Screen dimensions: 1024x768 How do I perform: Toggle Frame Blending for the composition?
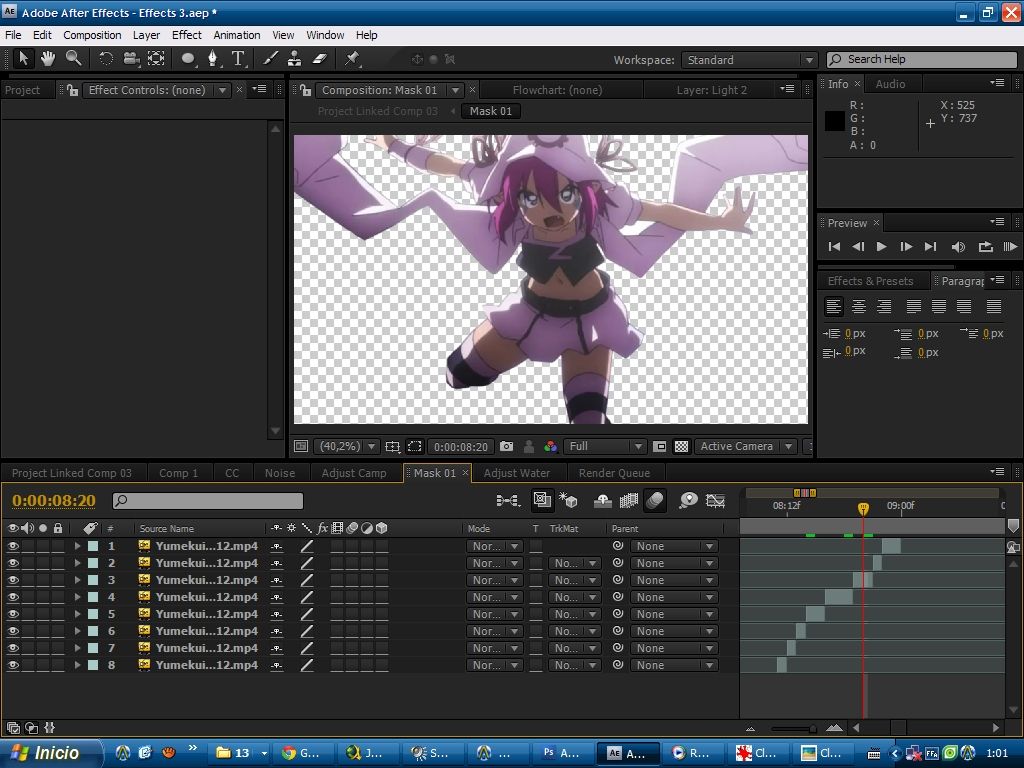coord(628,501)
